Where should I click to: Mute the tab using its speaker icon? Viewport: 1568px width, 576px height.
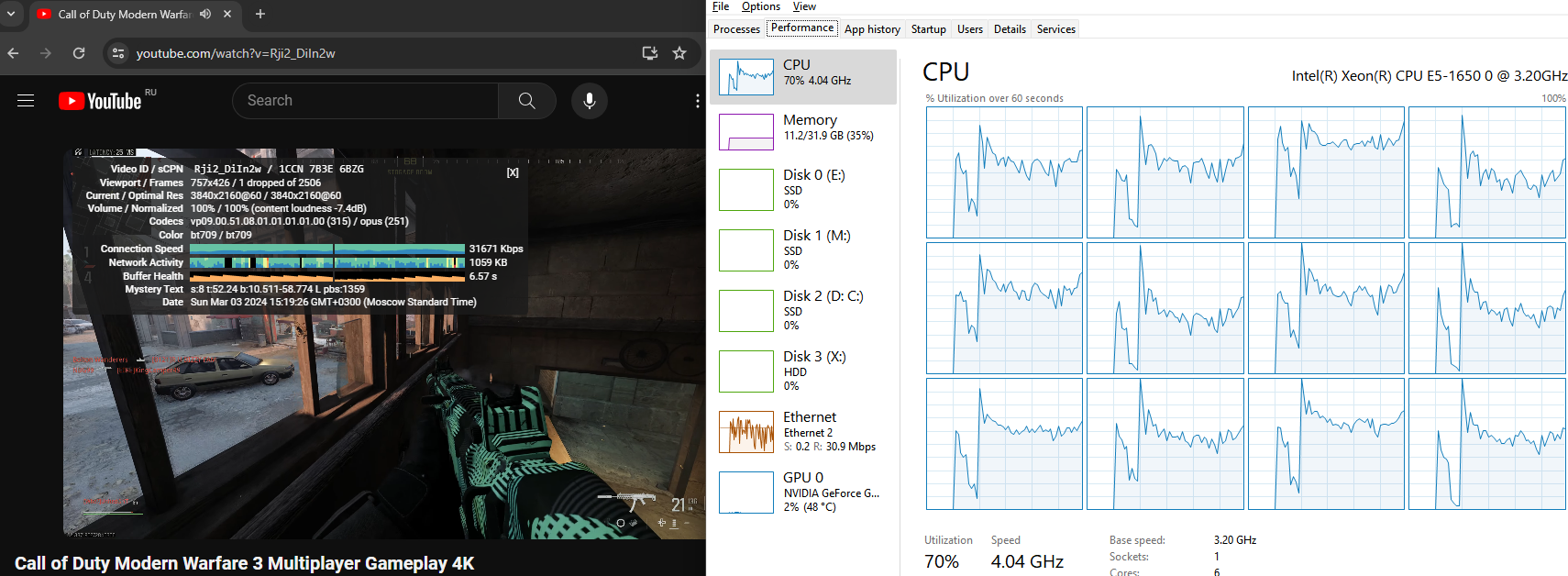205,14
